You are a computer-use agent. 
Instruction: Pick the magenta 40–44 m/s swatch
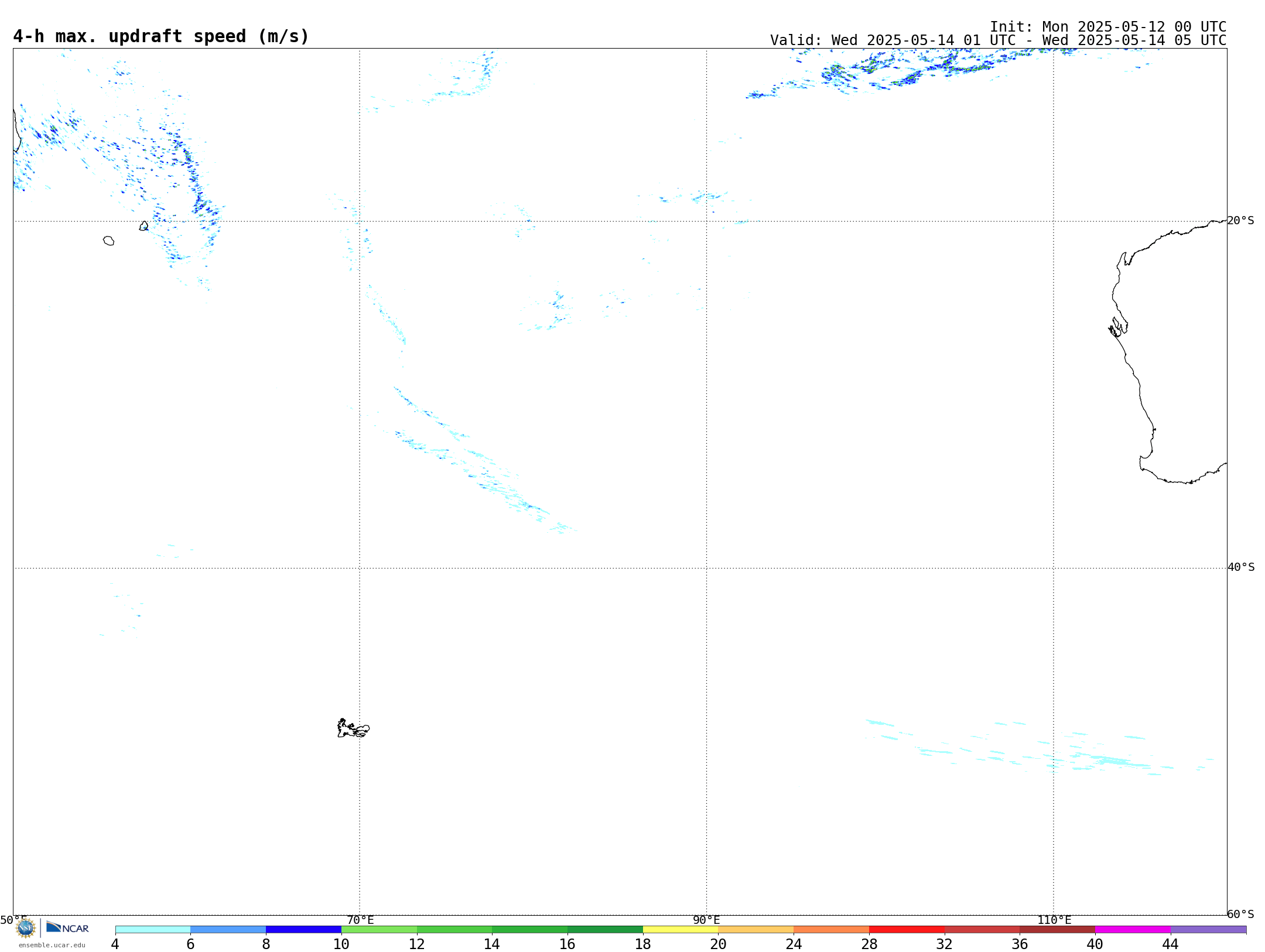[x=1133, y=929]
